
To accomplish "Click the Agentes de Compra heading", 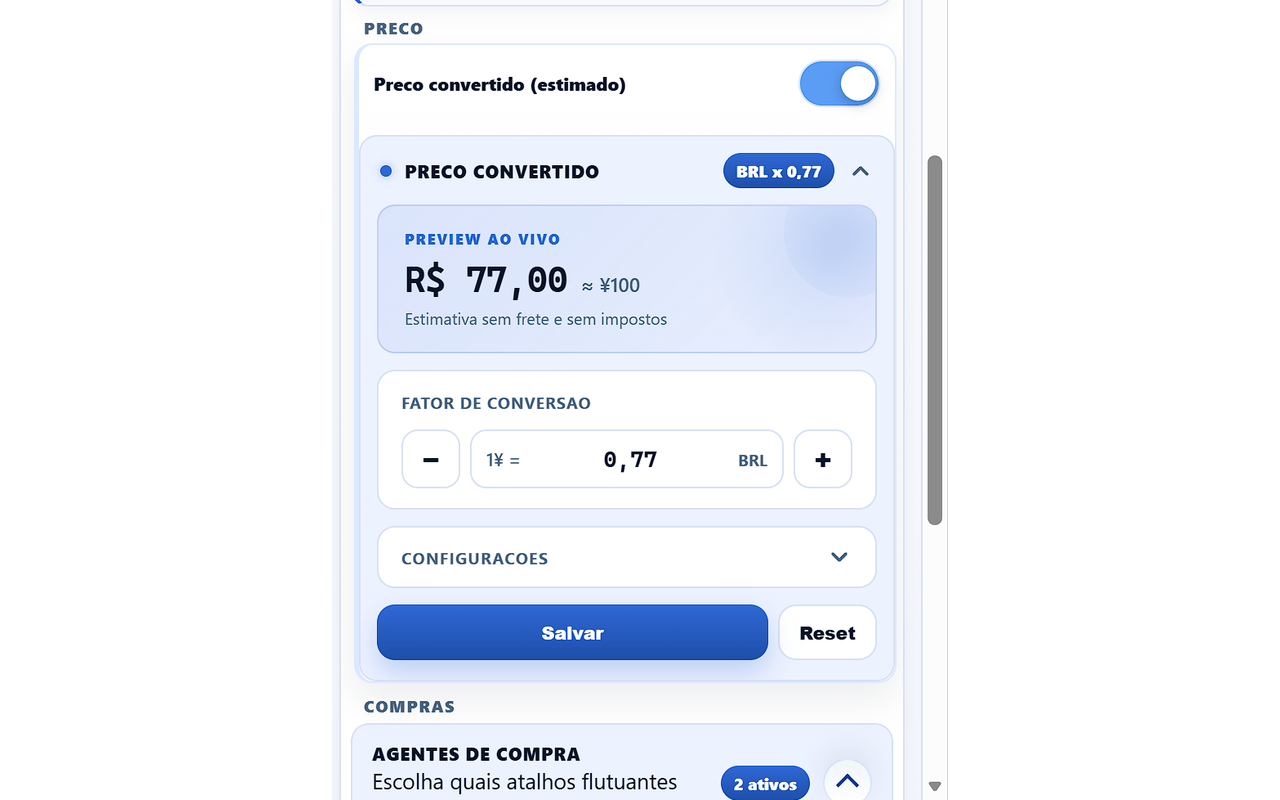I will [476, 754].
